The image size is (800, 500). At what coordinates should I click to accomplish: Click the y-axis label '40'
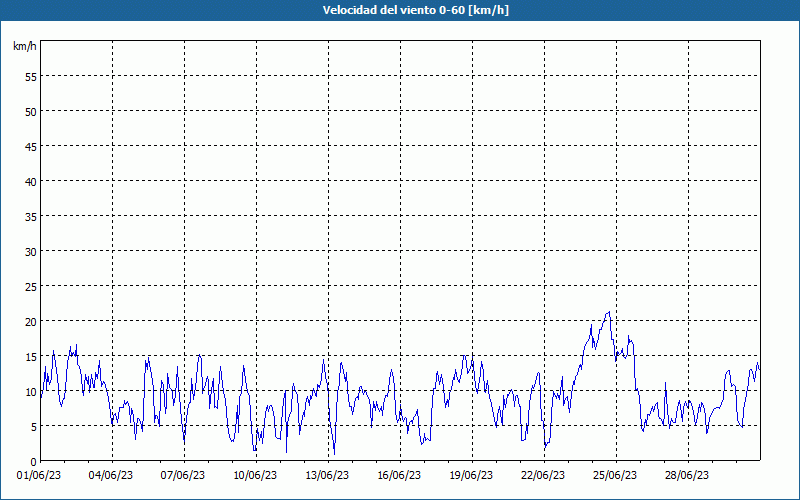[x=31, y=182]
